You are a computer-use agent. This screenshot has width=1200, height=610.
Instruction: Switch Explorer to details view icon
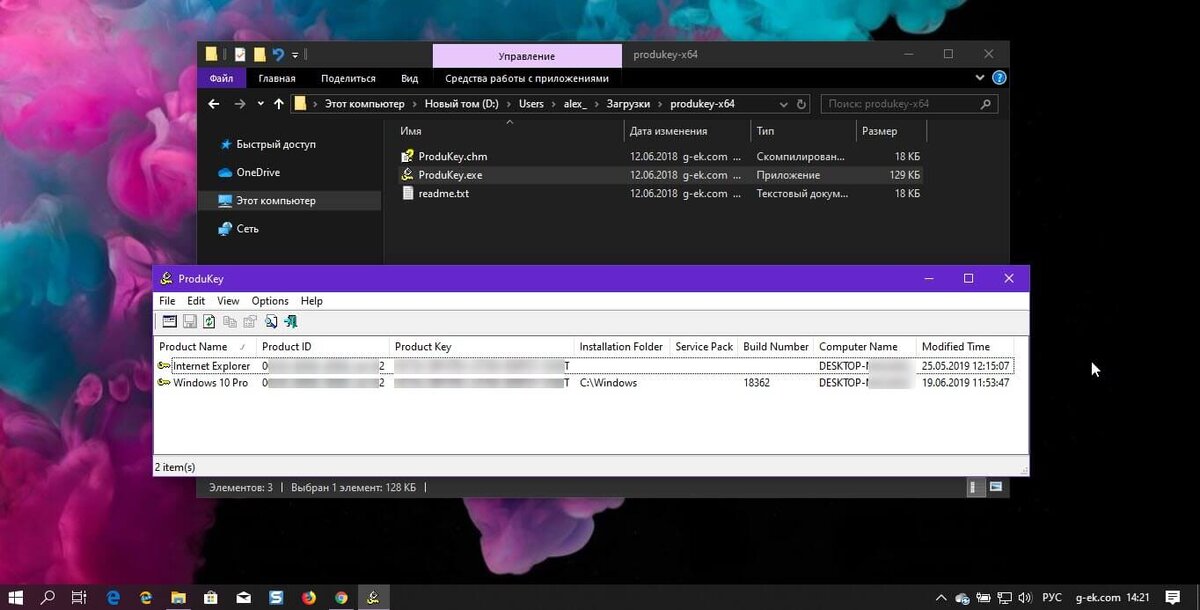[975, 487]
